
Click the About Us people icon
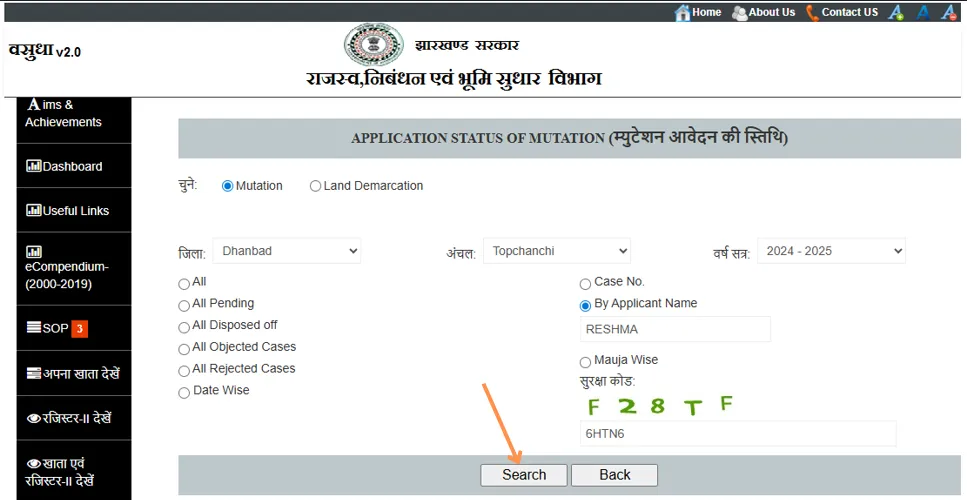[739, 13]
